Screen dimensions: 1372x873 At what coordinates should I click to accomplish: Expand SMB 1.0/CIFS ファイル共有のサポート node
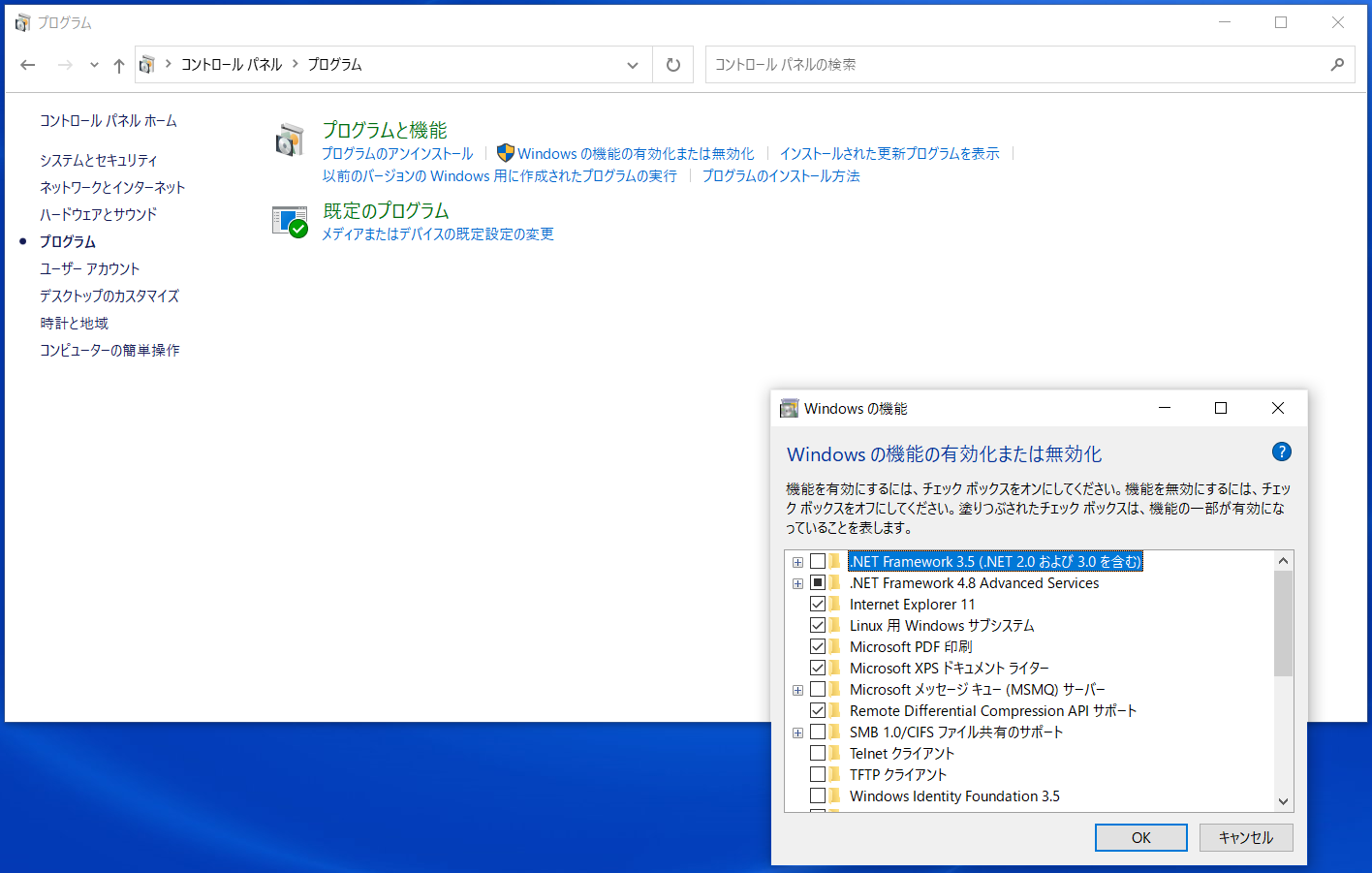coord(797,733)
